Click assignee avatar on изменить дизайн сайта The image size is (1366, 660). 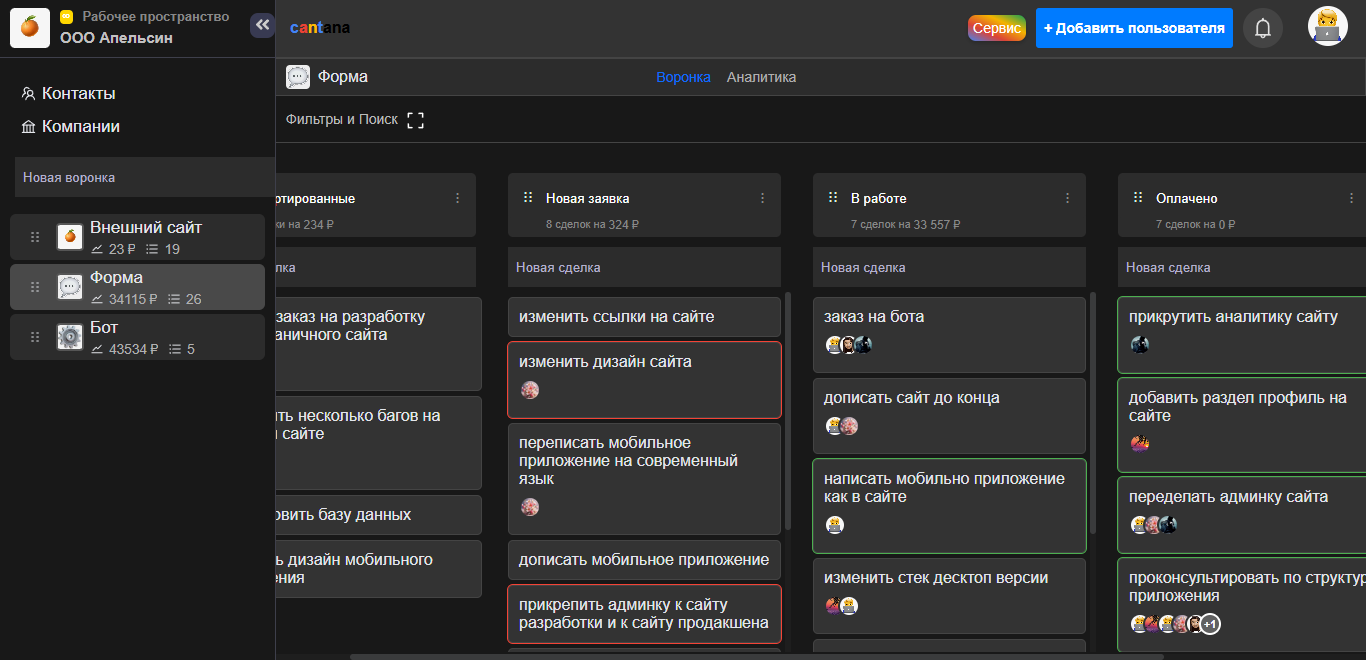530,390
